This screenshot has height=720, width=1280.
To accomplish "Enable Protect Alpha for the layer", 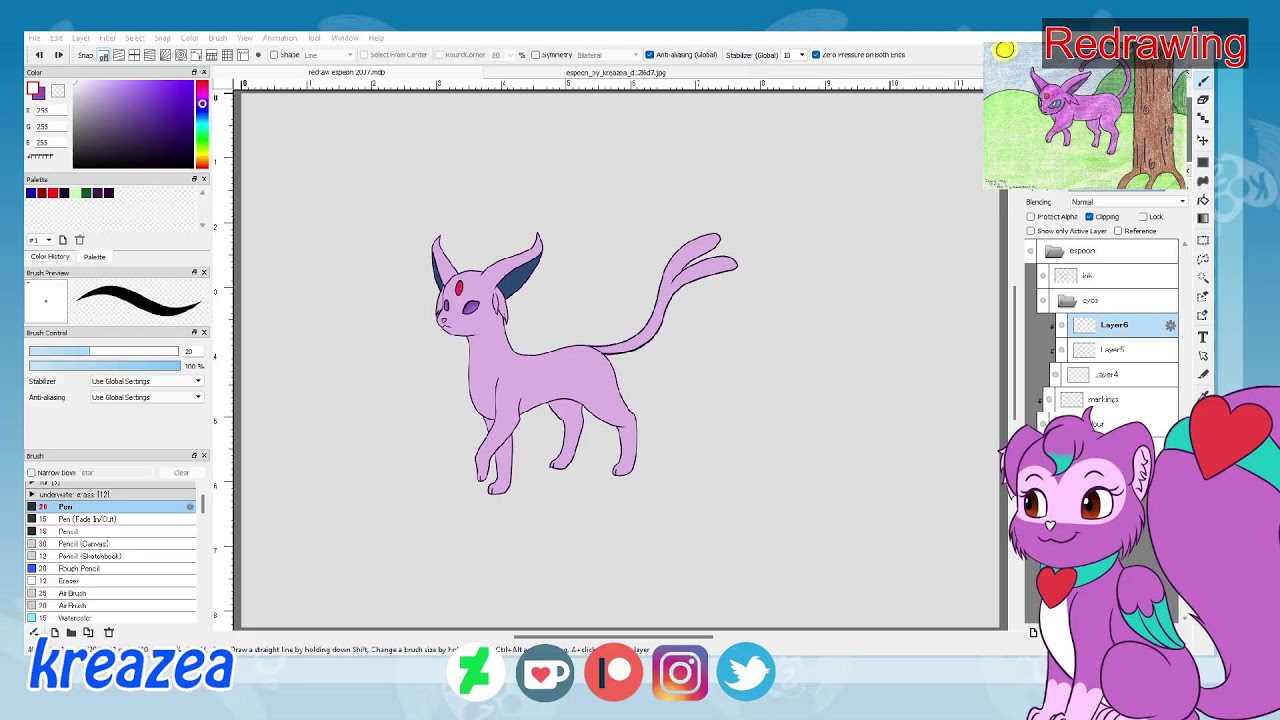I will pos(1031,217).
